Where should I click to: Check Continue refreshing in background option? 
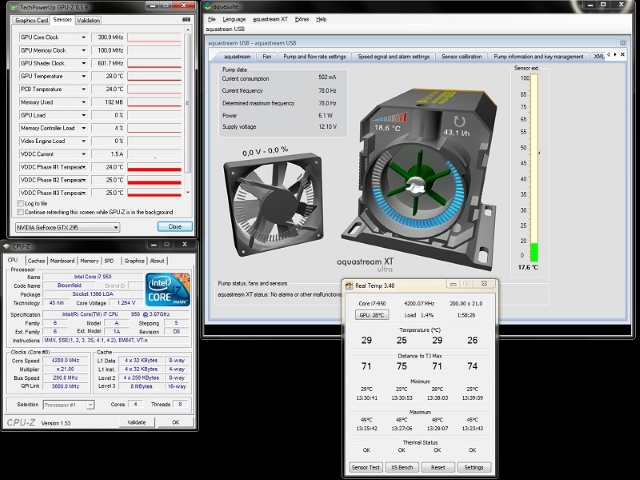pyautogui.click(x=20, y=211)
